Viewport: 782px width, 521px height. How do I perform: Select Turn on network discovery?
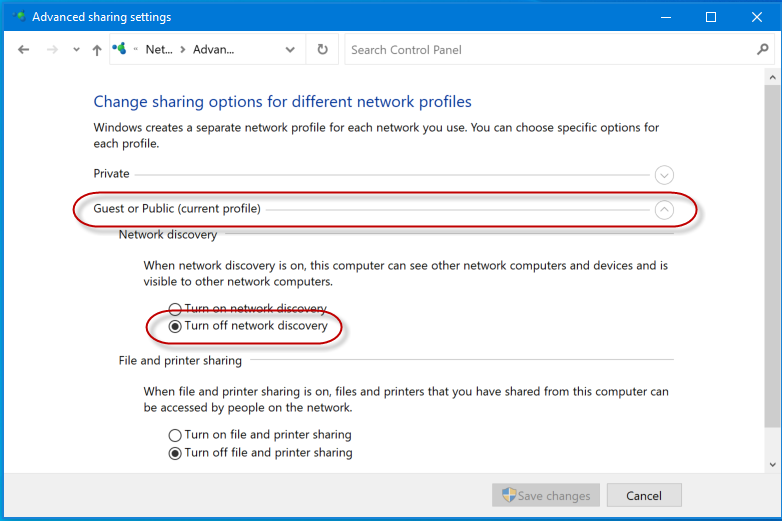176,309
